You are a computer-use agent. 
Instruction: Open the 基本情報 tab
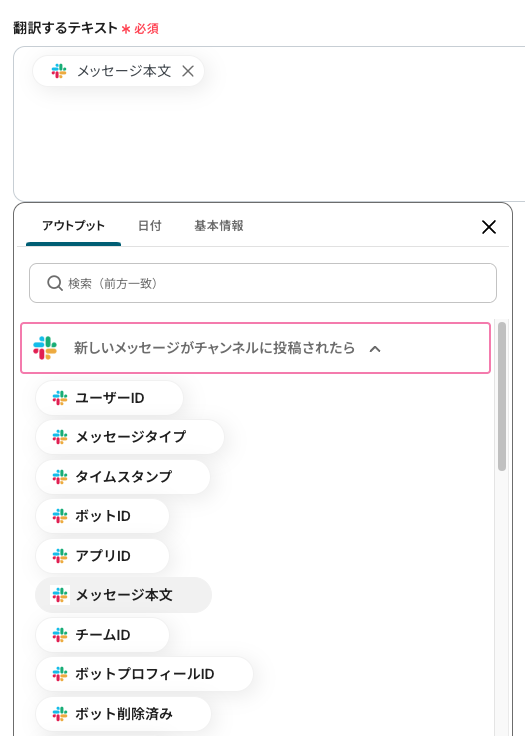tap(219, 226)
